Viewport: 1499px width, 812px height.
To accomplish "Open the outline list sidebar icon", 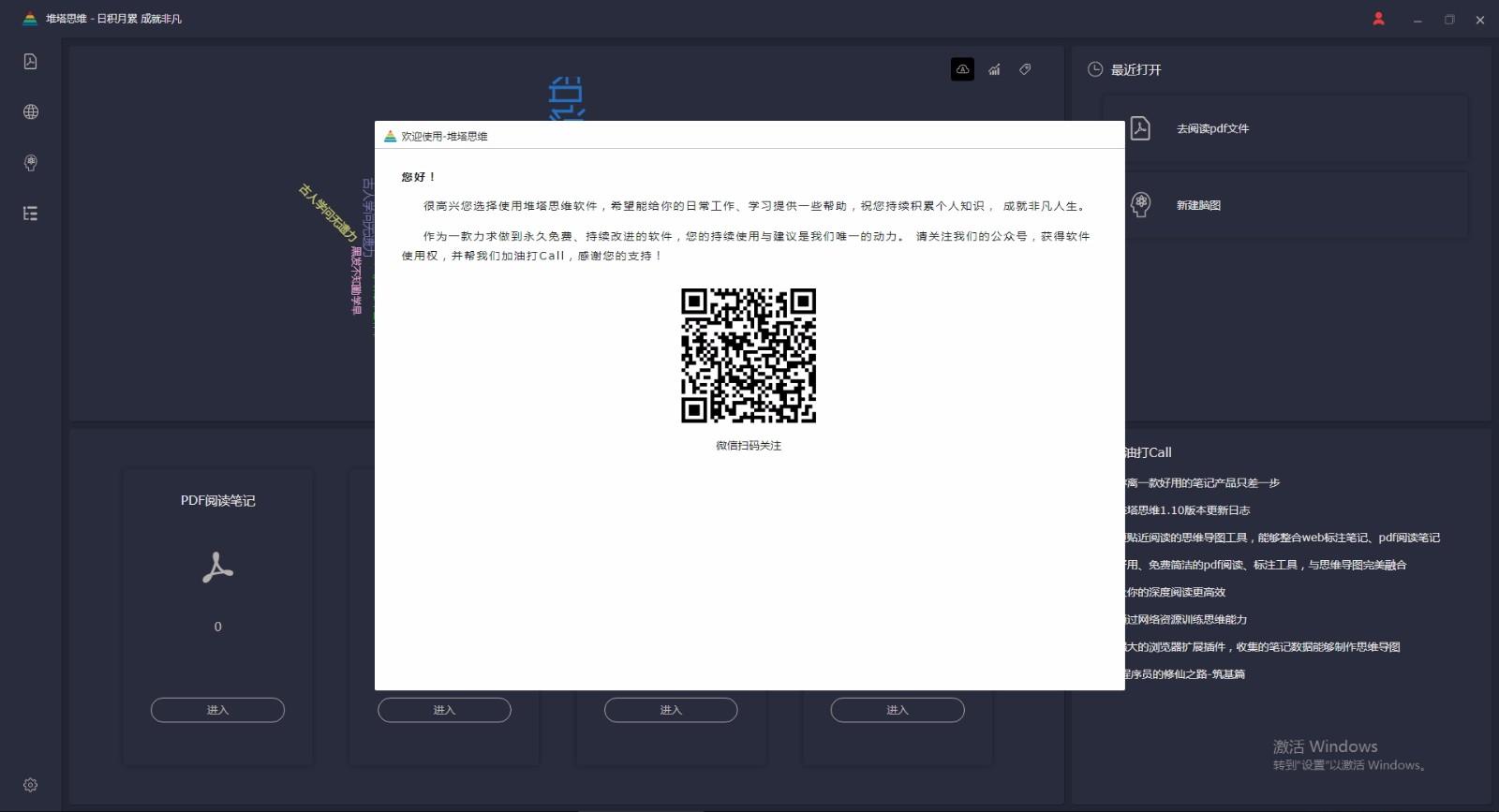I will (30, 214).
